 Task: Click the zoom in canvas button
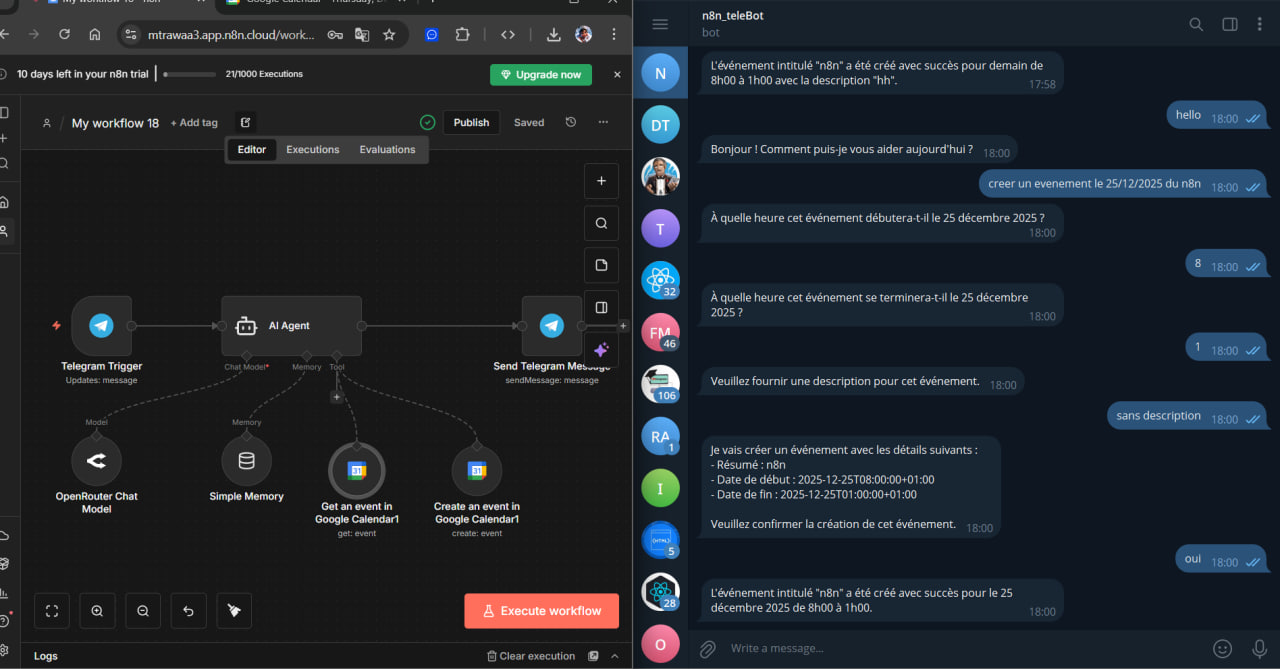click(x=97, y=611)
